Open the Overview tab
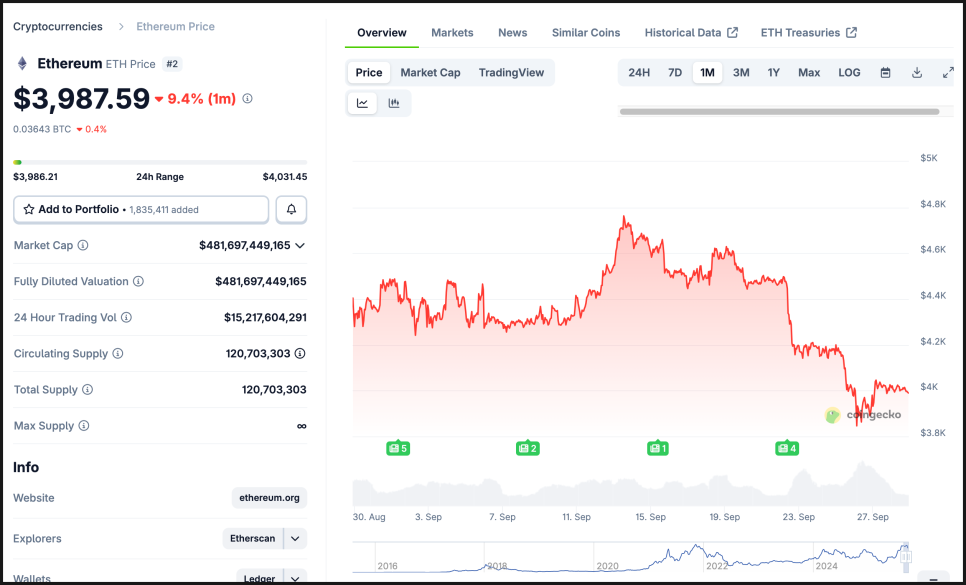This screenshot has height=585, width=966. coord(382,33)
